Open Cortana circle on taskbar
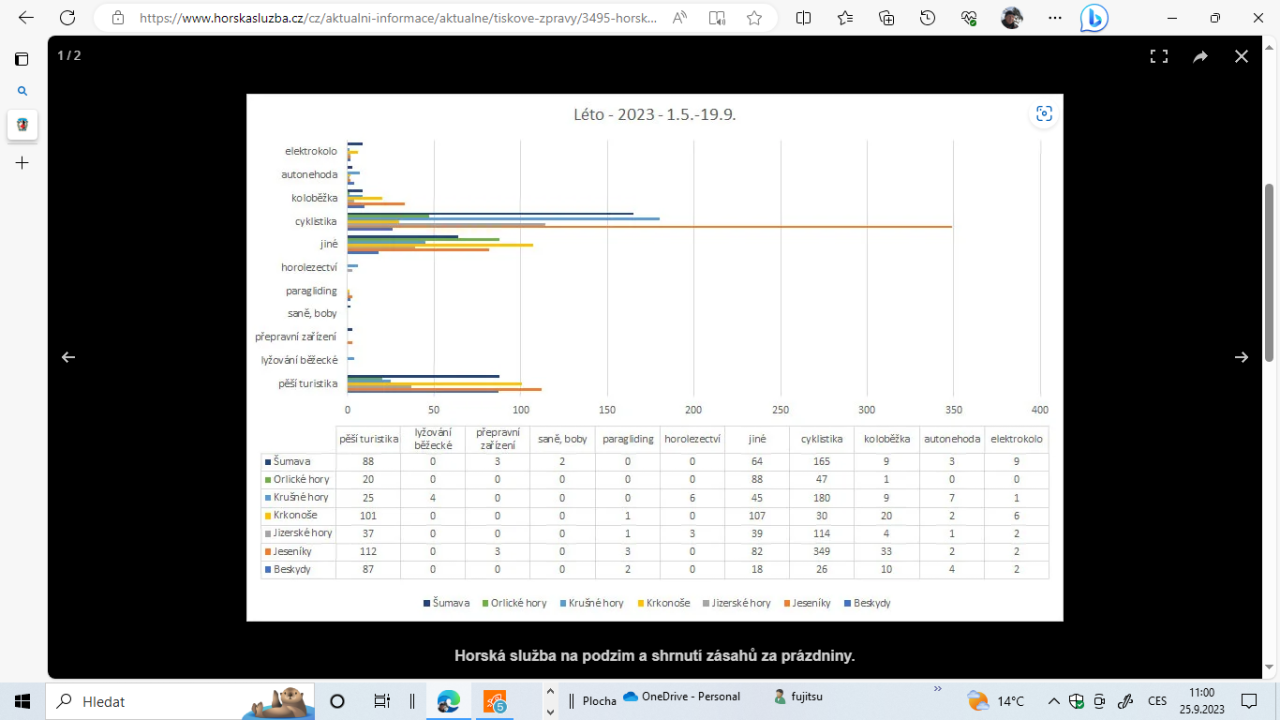Image resolution: width=1280 pixels, height=720 pixels. coord(337,701)
